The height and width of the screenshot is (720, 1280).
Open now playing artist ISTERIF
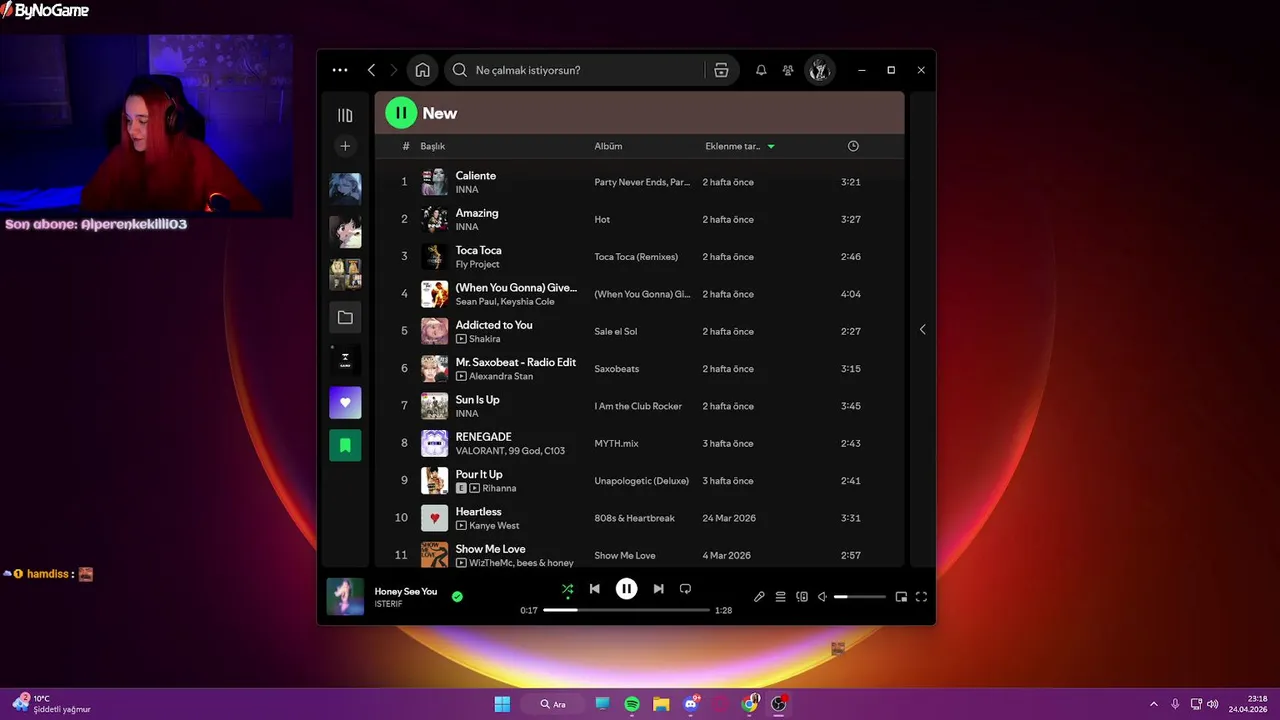coord(388,604)
